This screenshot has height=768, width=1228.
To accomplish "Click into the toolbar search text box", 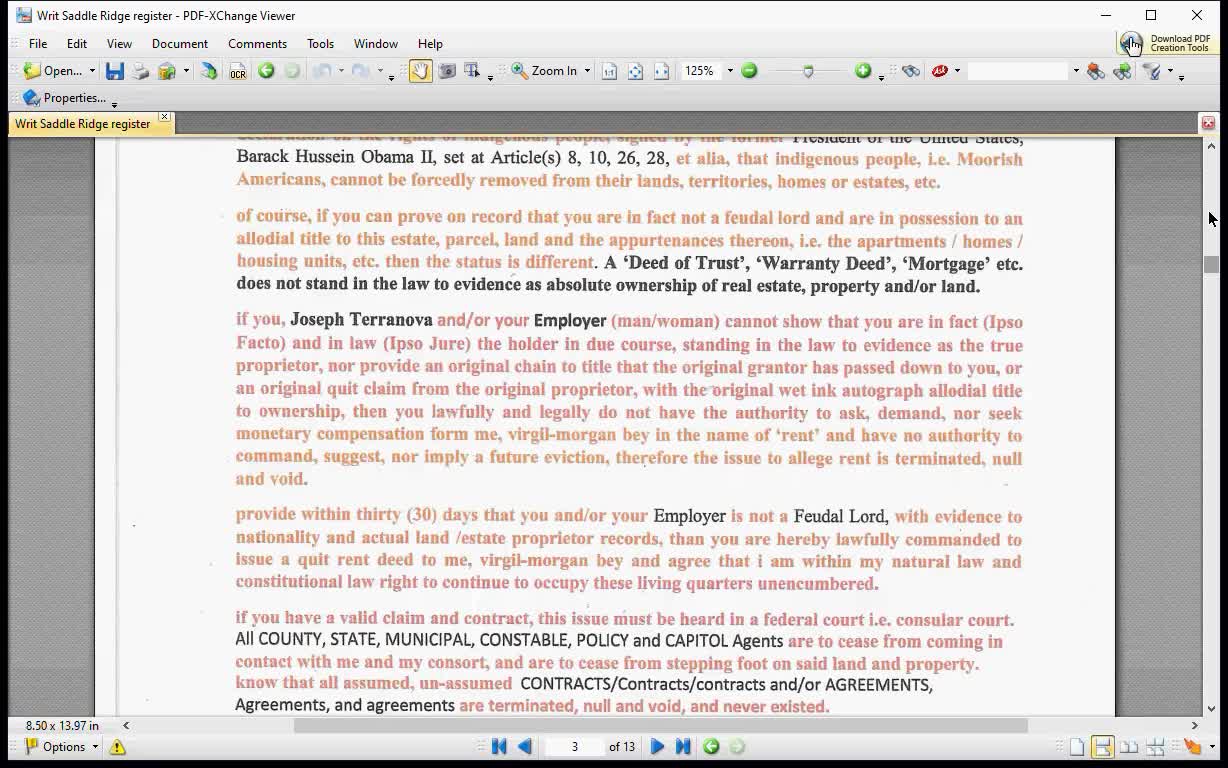I will 1017,71.
